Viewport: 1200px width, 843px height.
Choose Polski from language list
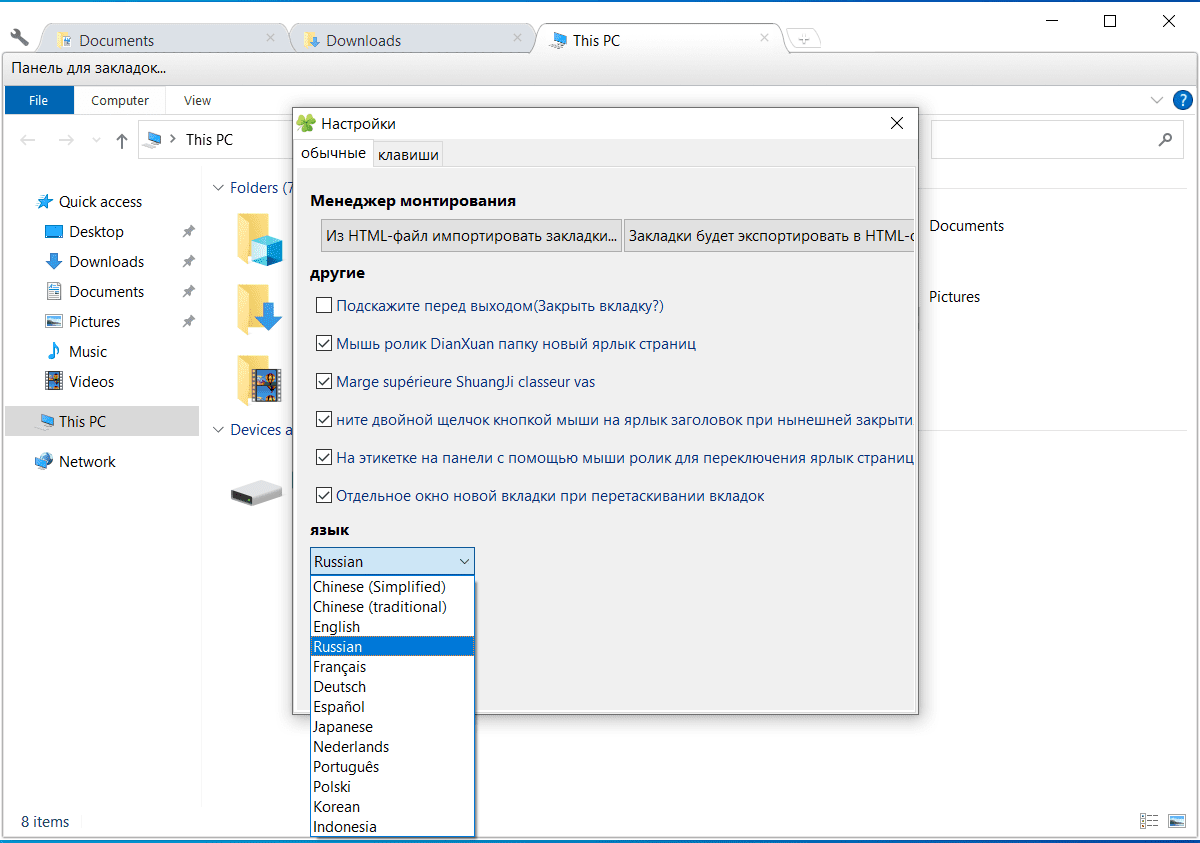(x=392, y=787)
